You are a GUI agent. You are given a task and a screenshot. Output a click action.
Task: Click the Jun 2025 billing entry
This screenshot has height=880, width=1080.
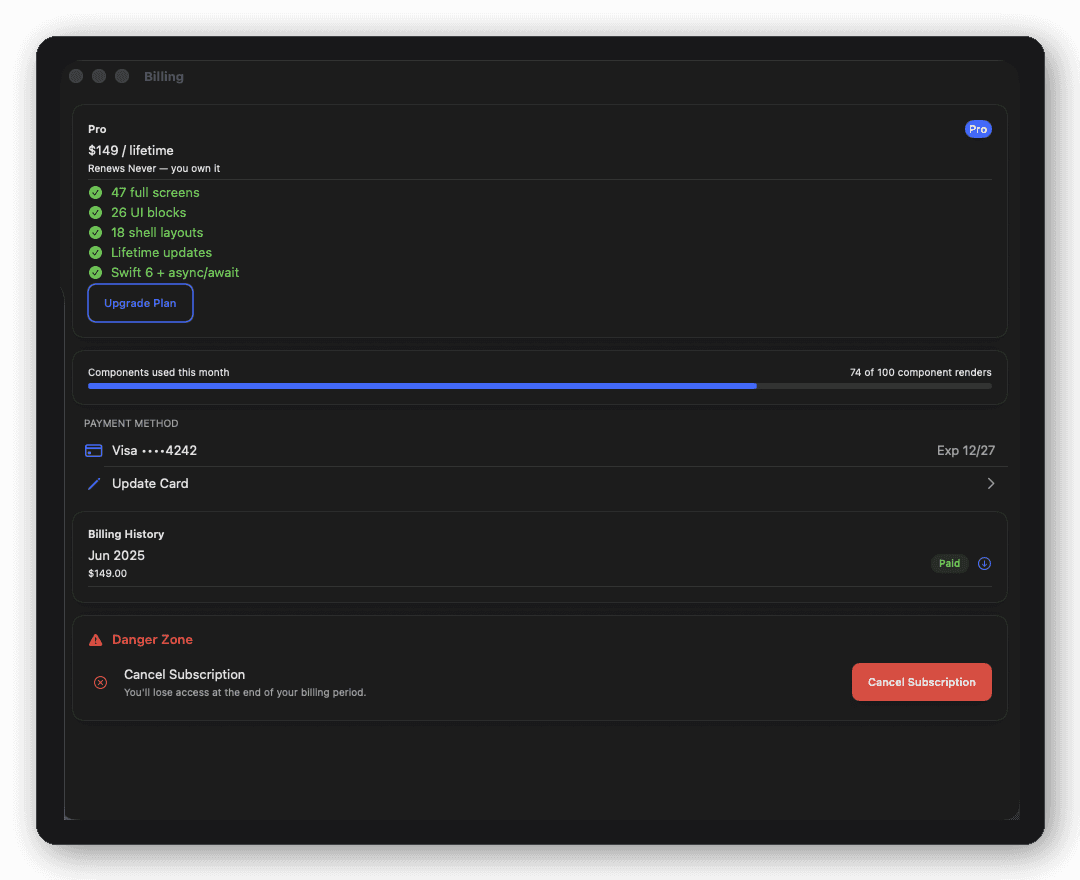[x=116, y=555]
